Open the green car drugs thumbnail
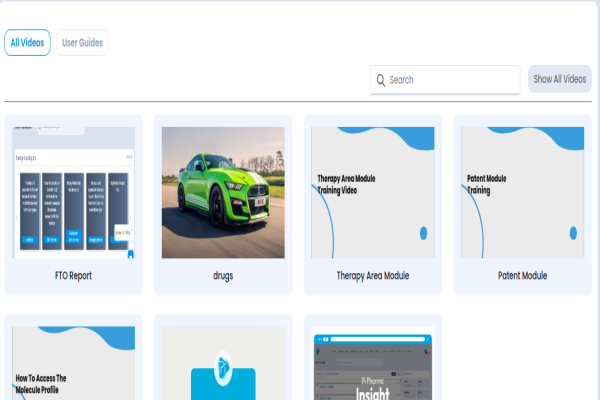This screenshot has height=400, width=600. pos(223,193)
